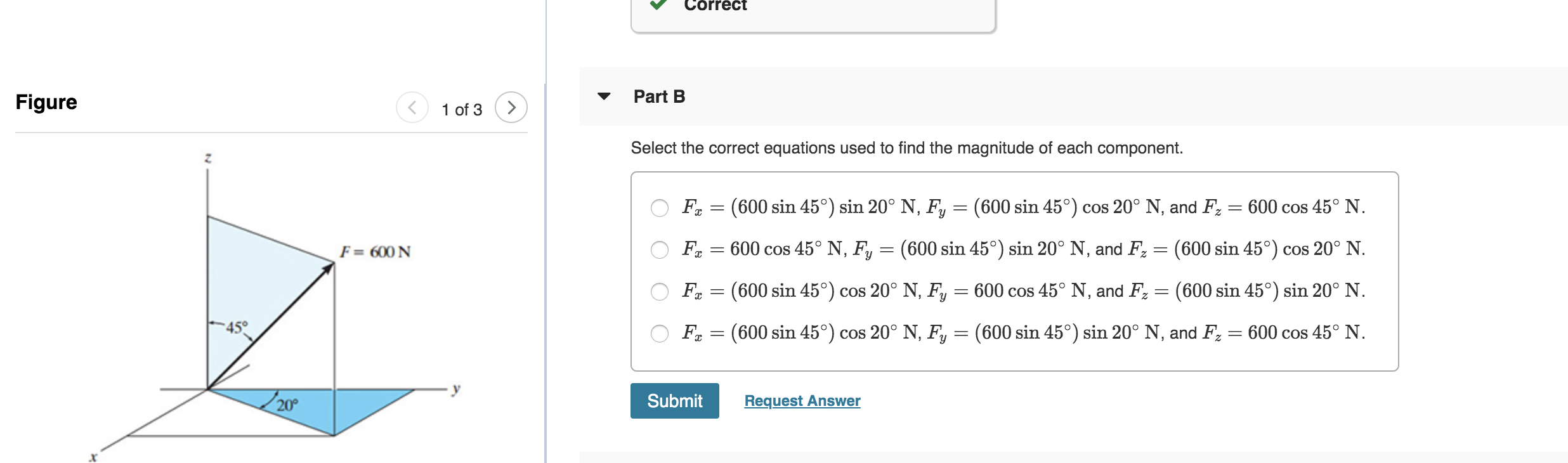Click the Submit button
Screen dimensions: 1568x463
point(674,400)
